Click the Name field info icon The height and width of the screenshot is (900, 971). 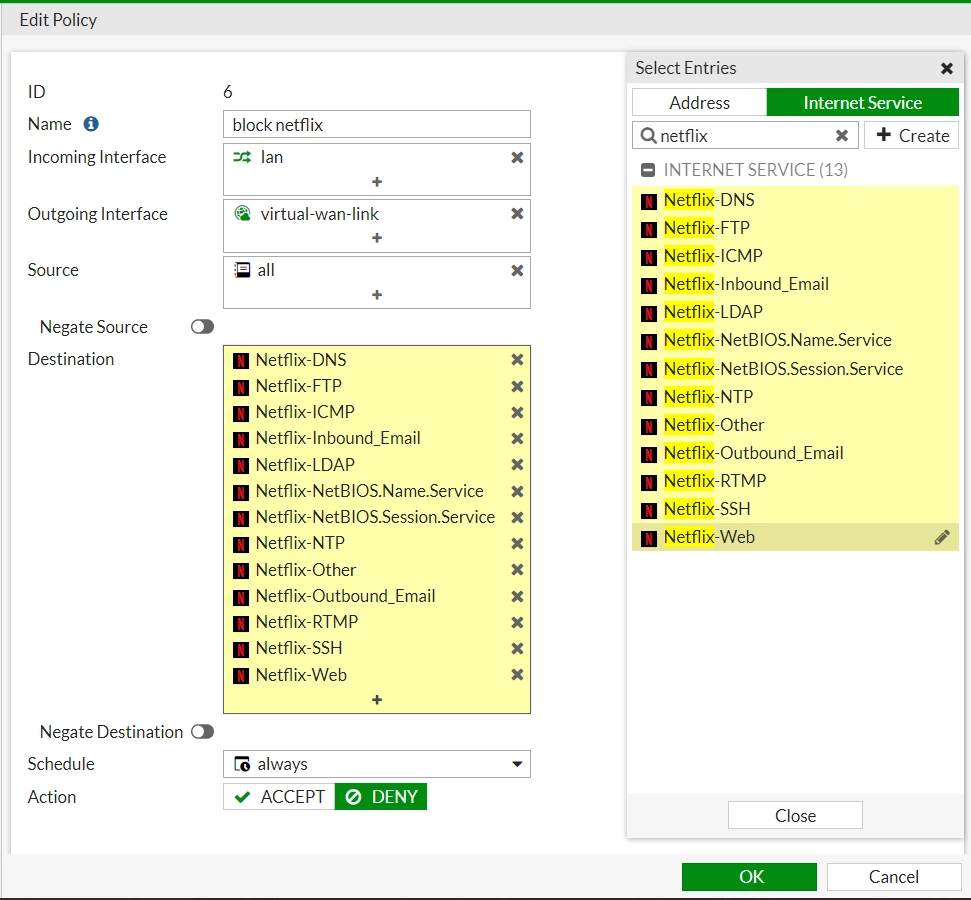pyautogui.click(x=91, y=124)
